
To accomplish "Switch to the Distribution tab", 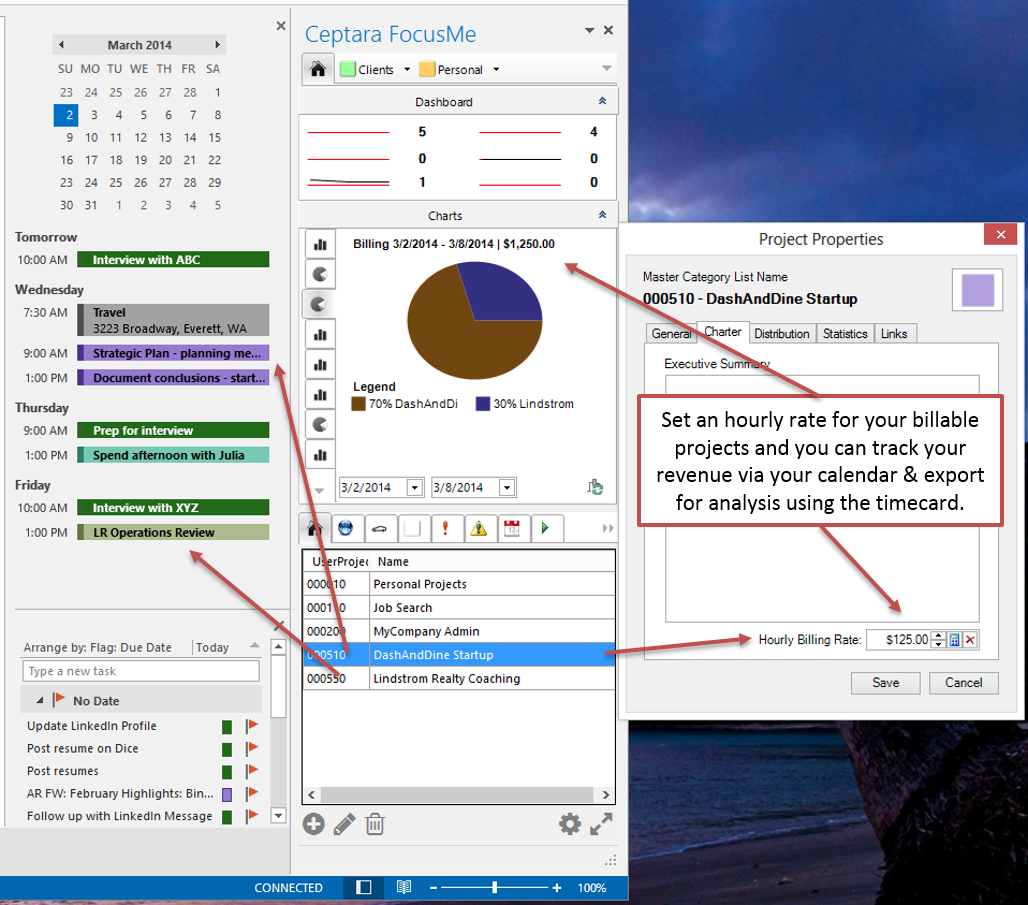I will point(781,333).
